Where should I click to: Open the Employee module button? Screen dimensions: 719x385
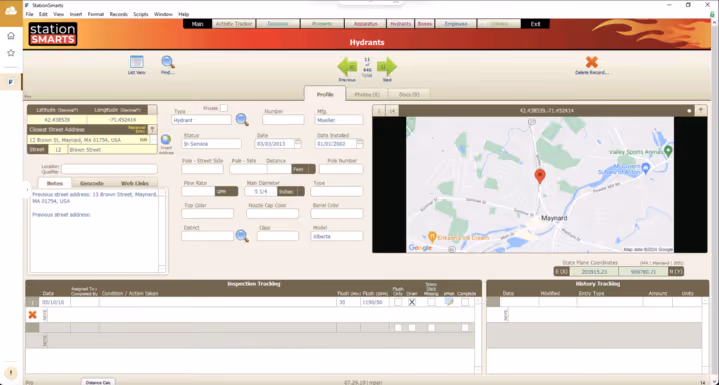tap(456, 24)
